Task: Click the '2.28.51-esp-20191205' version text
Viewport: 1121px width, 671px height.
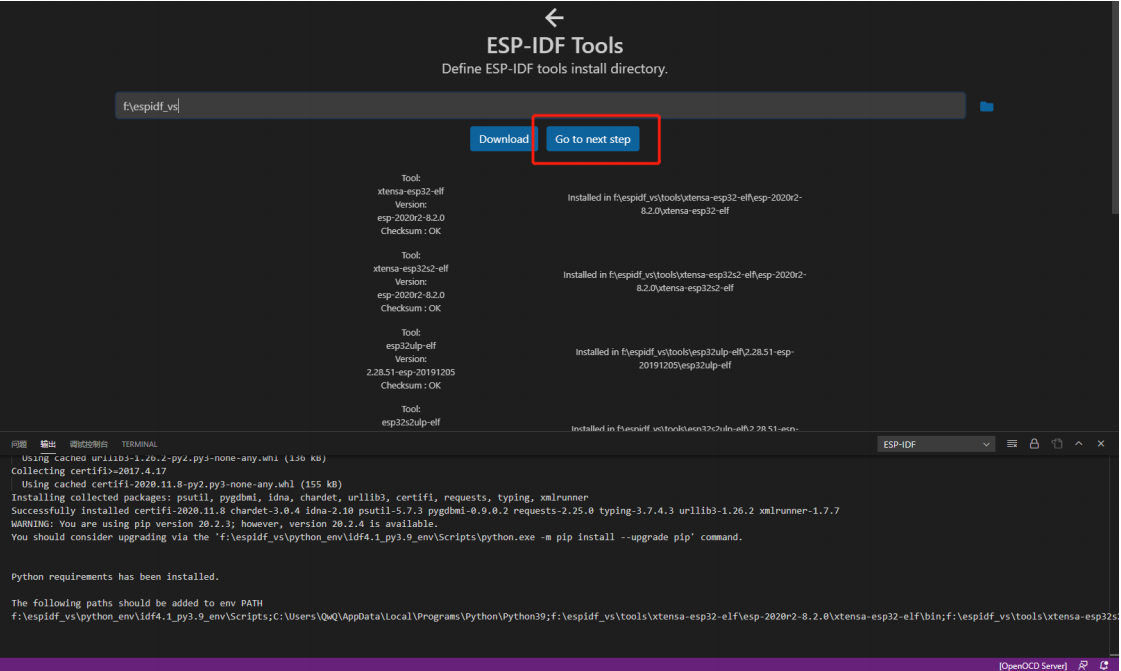Action: 410,372
